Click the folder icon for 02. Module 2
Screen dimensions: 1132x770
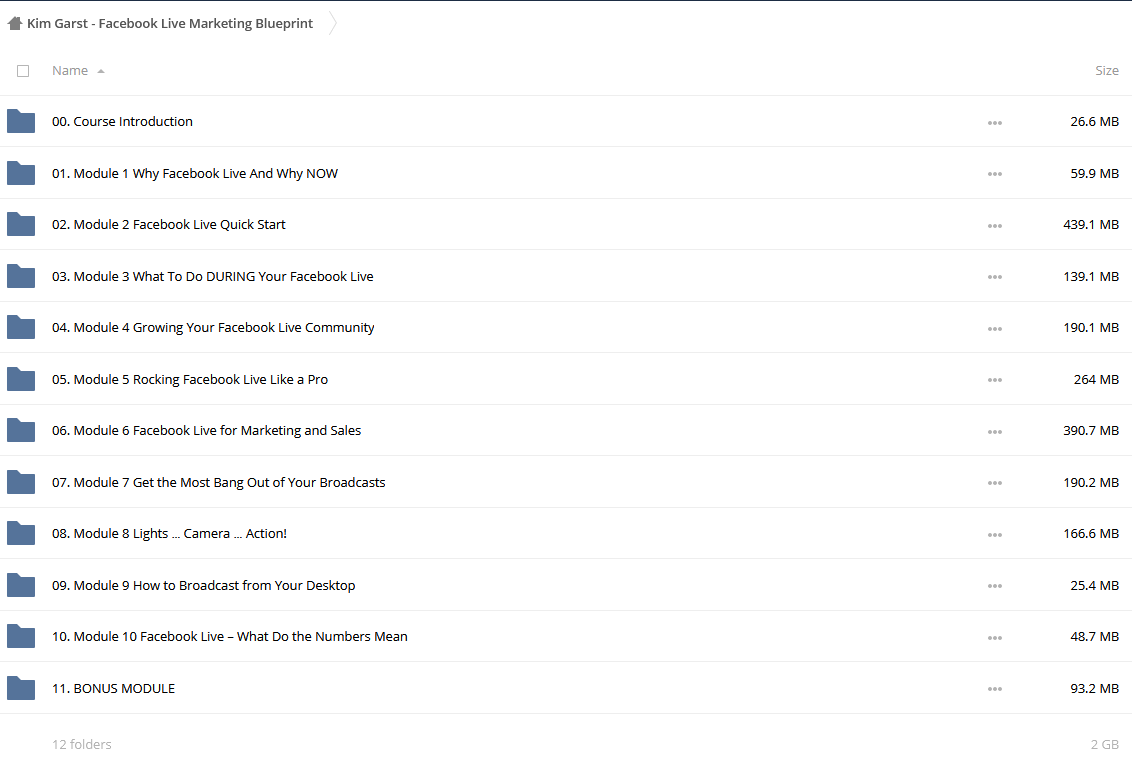pyautogui.click(x=21, y=224)
